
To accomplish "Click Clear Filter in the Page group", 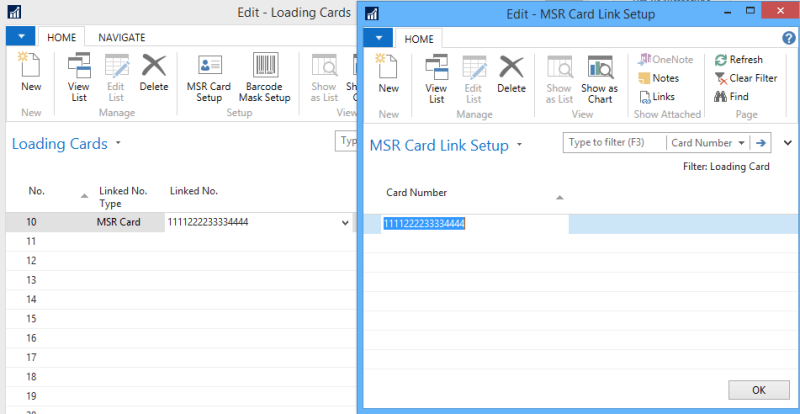I will tap(746, 78).
